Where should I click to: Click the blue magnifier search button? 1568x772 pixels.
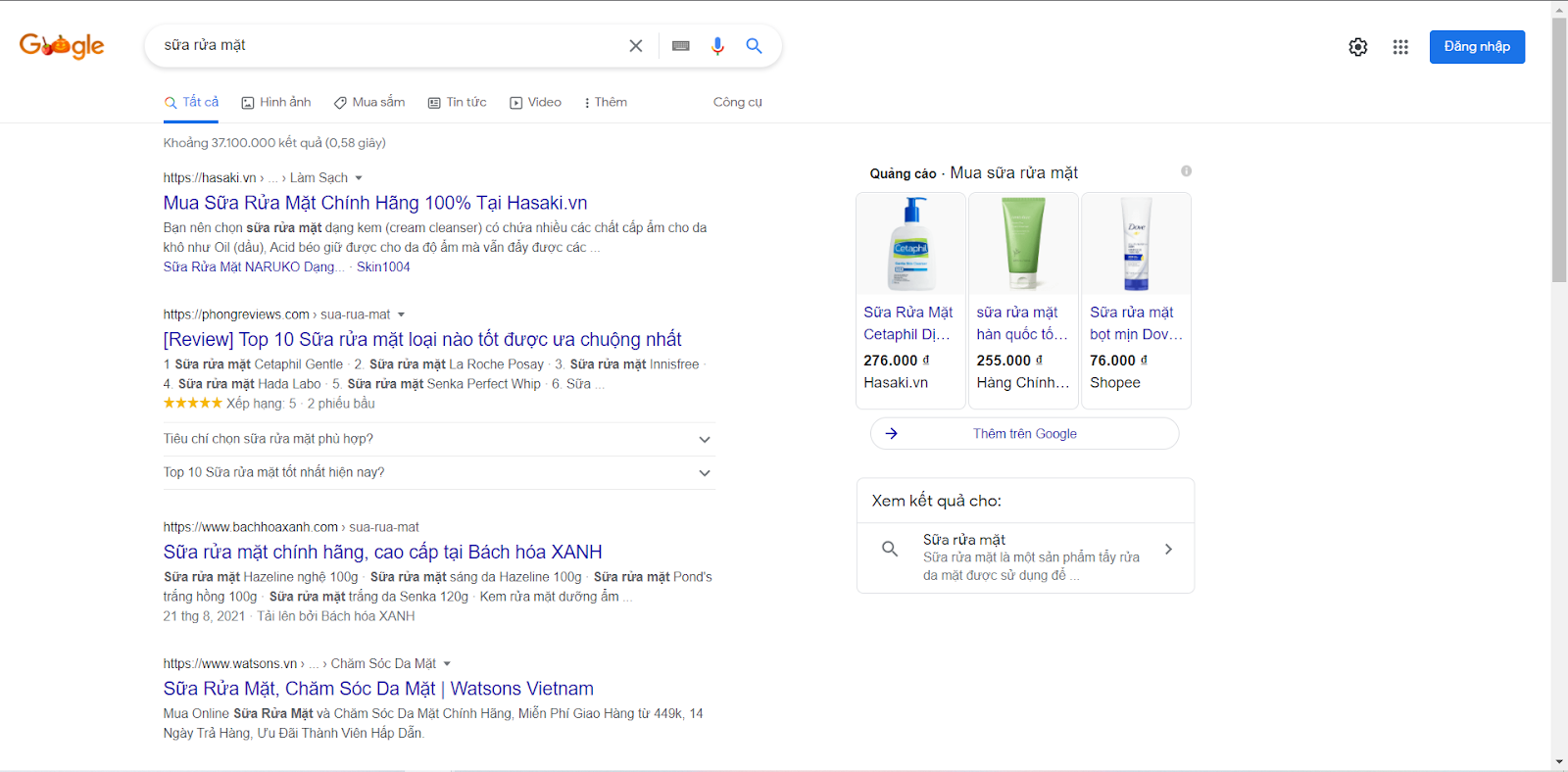[754, 46]
